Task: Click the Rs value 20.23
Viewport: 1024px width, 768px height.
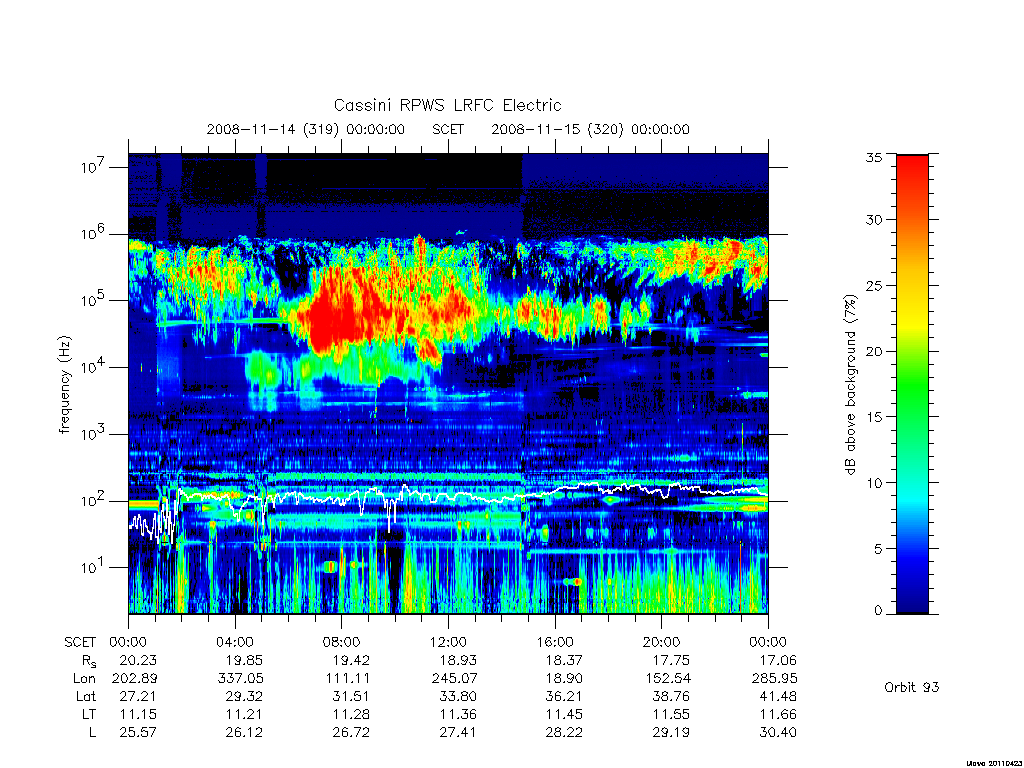Action: (138, 660)
